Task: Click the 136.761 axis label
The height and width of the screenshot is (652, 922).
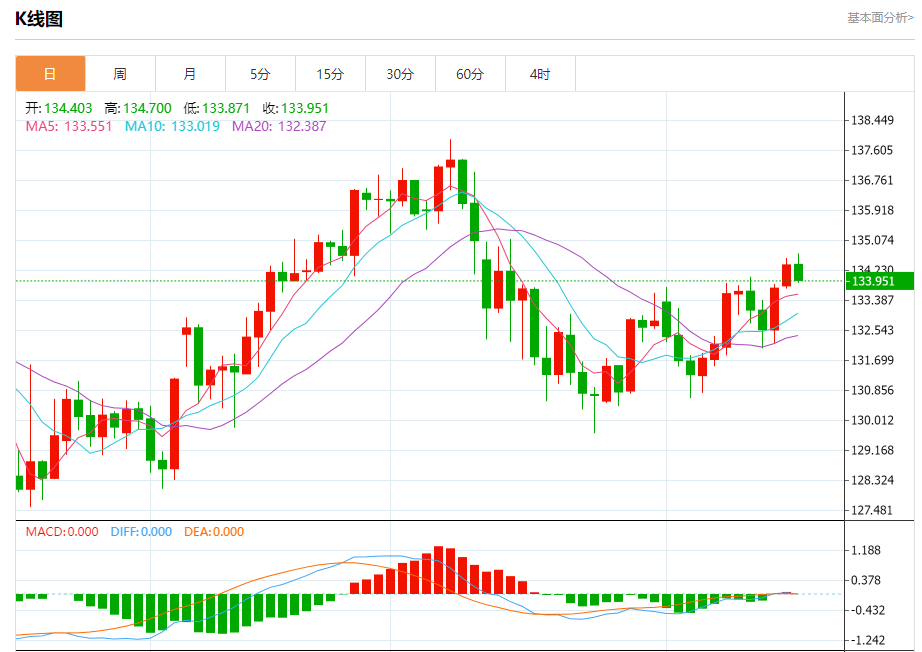Action: pos(873,180)
